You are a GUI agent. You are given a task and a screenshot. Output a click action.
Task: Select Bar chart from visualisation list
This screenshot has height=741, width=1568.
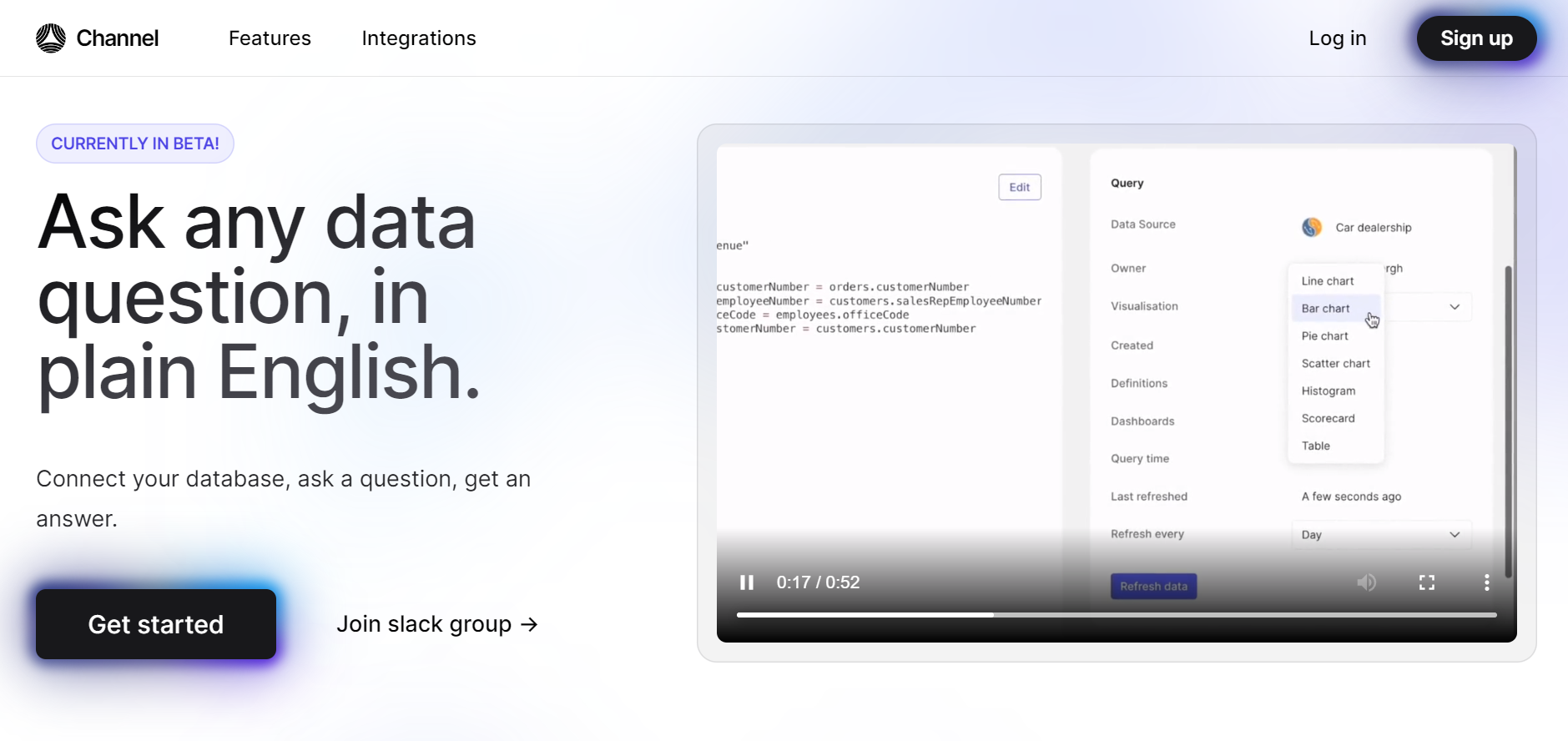tap(1326, 309)
